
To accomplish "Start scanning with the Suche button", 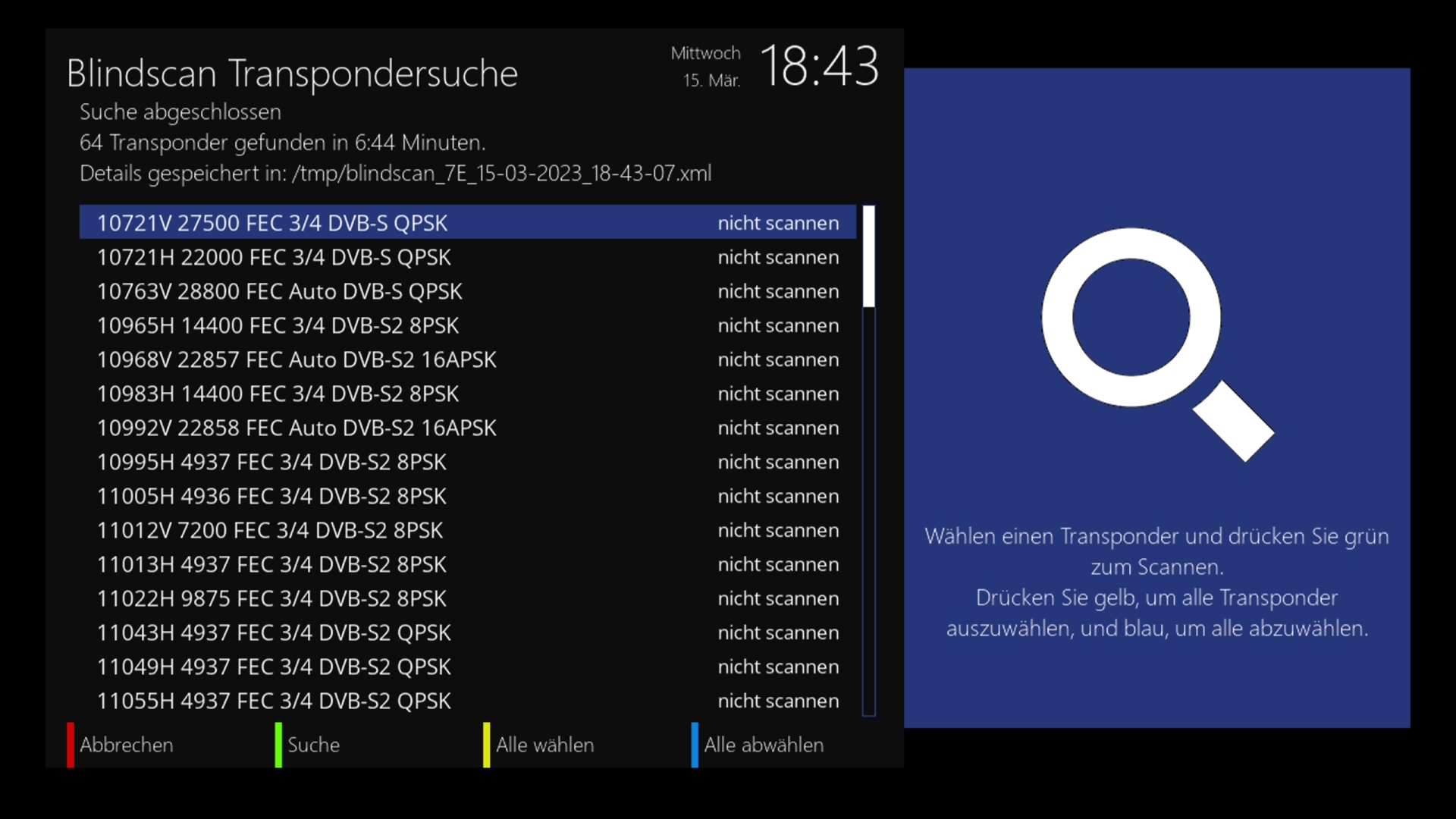I will coord(313,745).
